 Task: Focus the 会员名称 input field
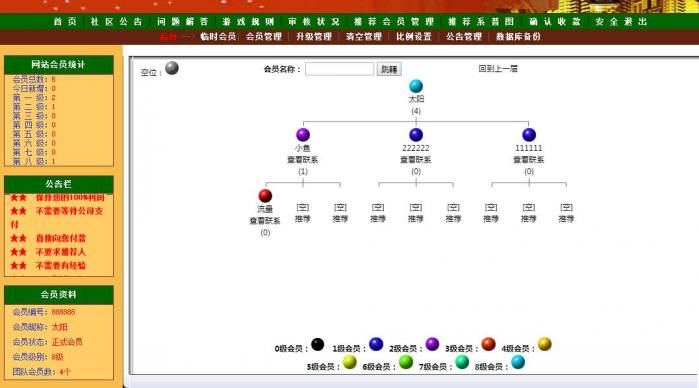tap(340, 69)
